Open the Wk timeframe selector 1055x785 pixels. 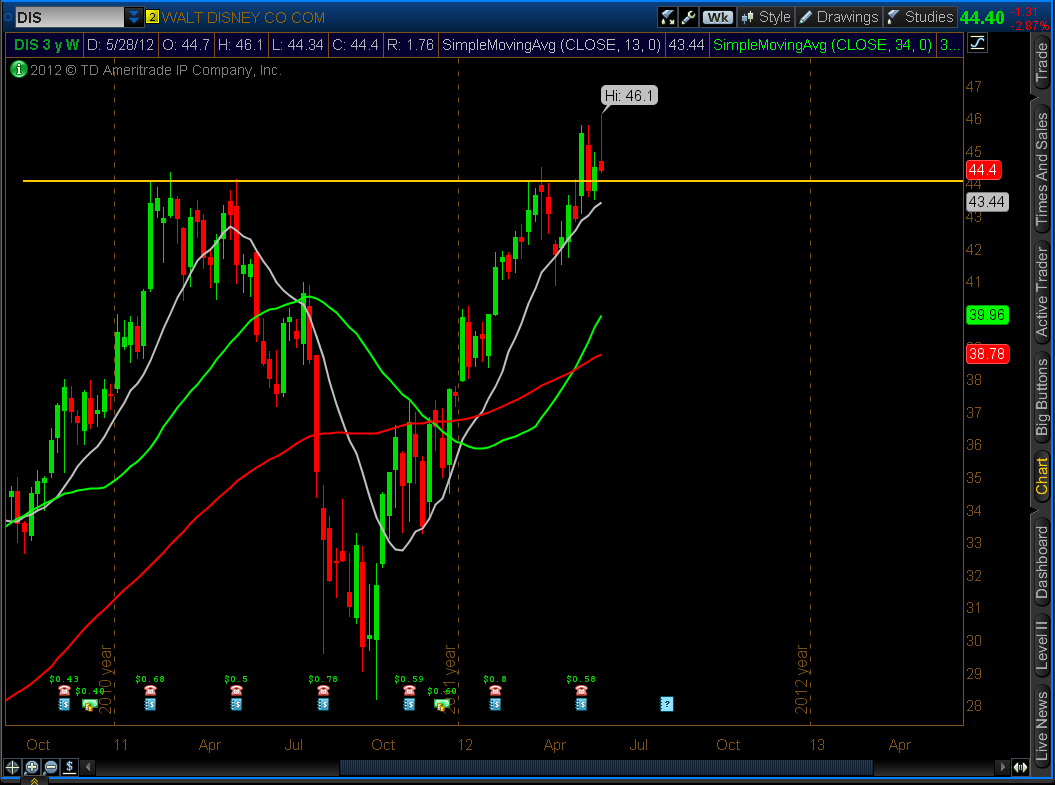[718, 17]
